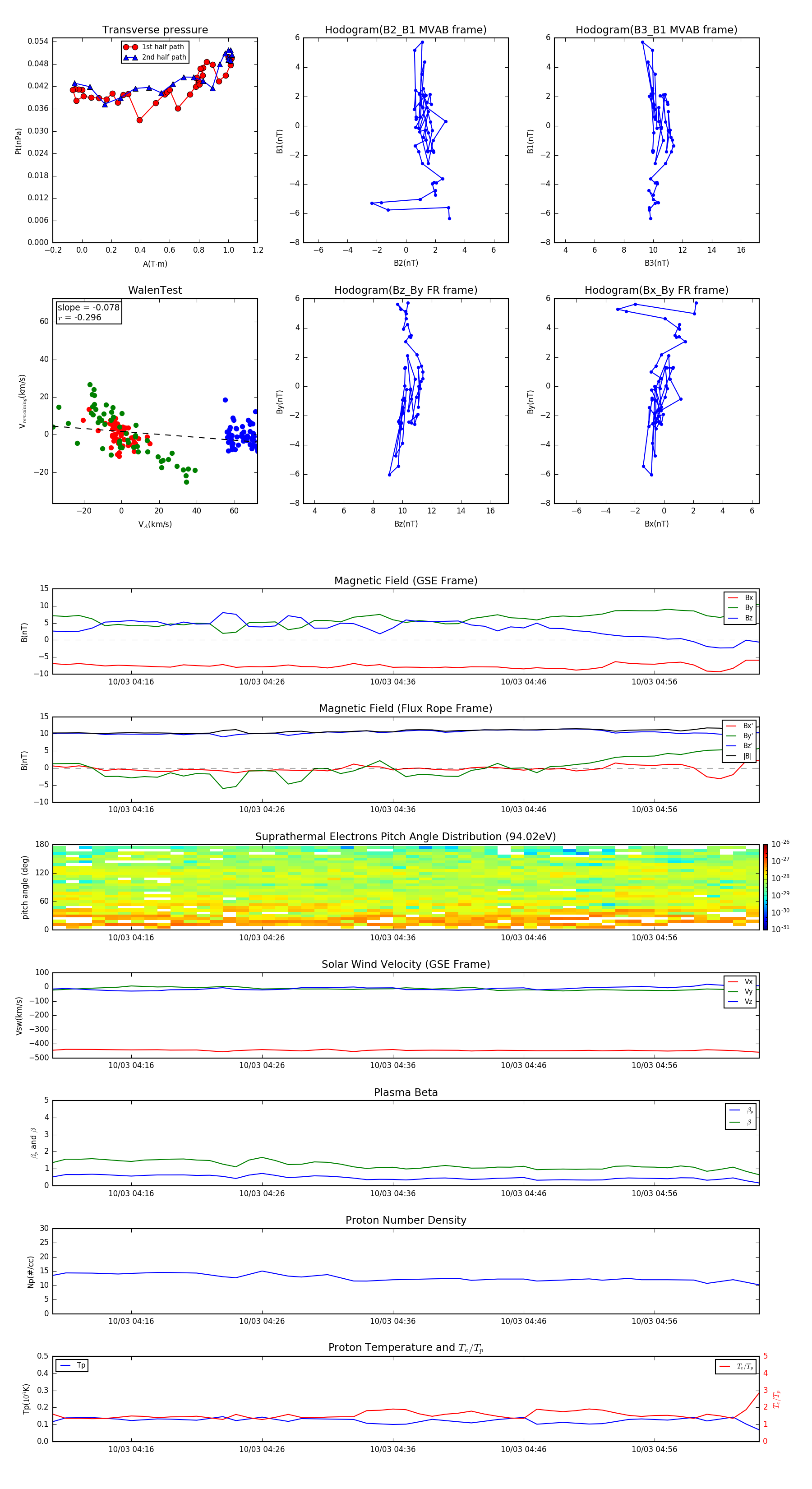Click the "r = -0.296" annotation
This screenshot has width=812, height=1489.
pos(80,317)
